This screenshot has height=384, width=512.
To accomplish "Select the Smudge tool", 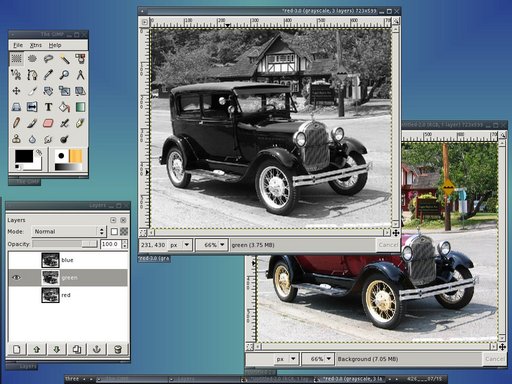I will (x=48, y=139).
